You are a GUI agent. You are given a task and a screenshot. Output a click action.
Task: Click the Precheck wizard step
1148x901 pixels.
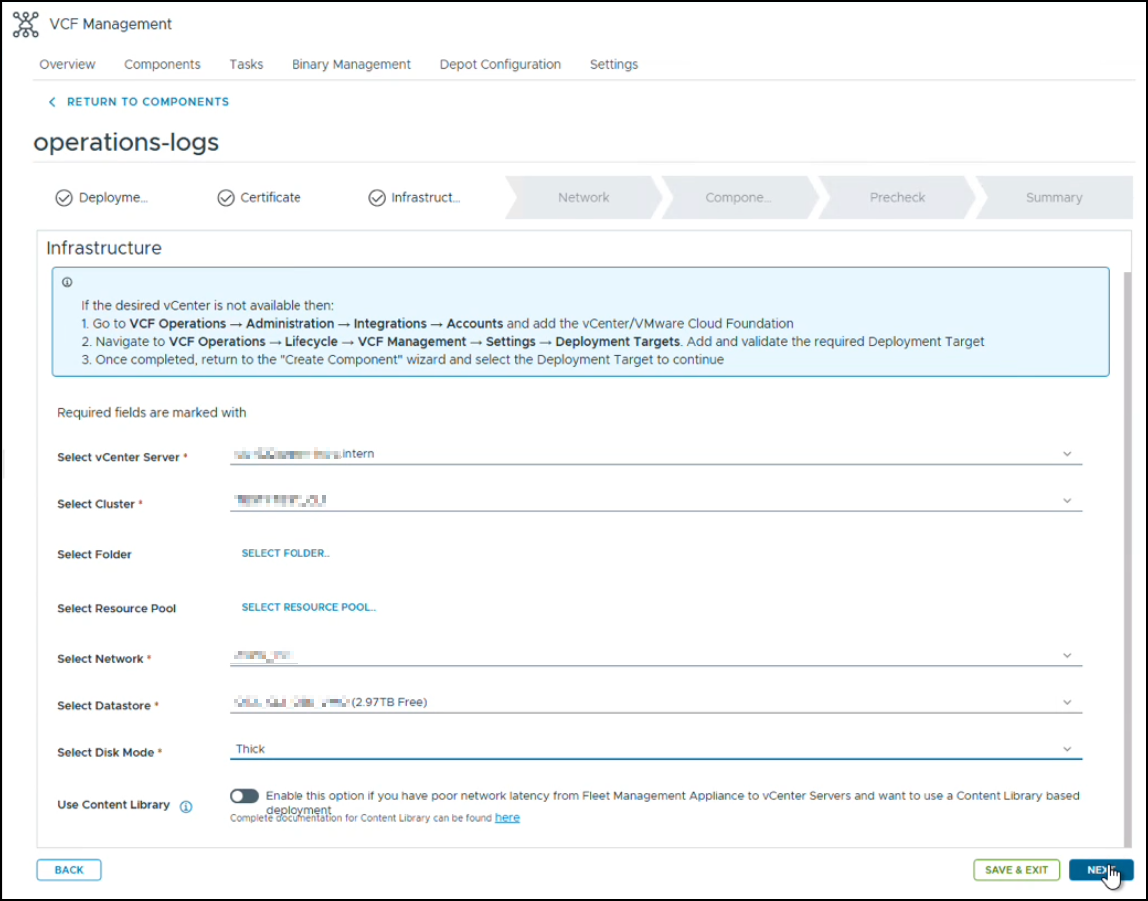click(x=897, y=198)
